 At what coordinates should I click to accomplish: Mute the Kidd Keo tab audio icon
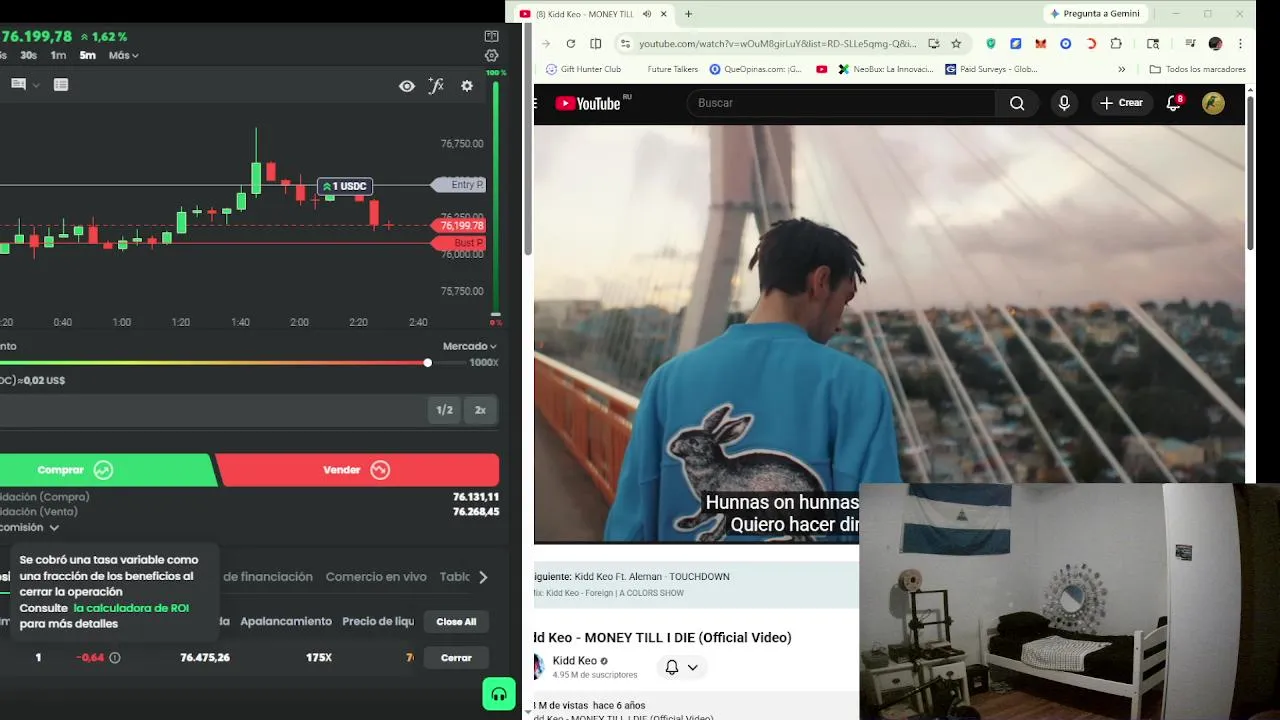[x=647, y=14]
